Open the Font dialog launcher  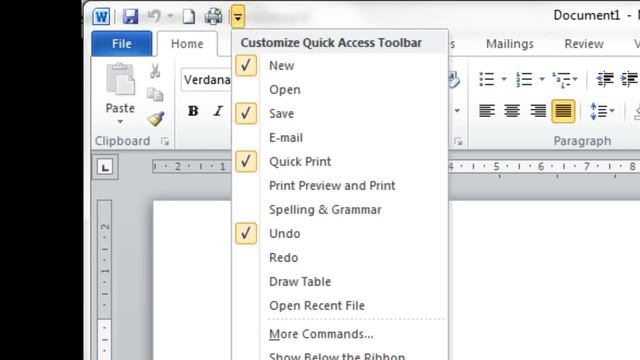458,142
